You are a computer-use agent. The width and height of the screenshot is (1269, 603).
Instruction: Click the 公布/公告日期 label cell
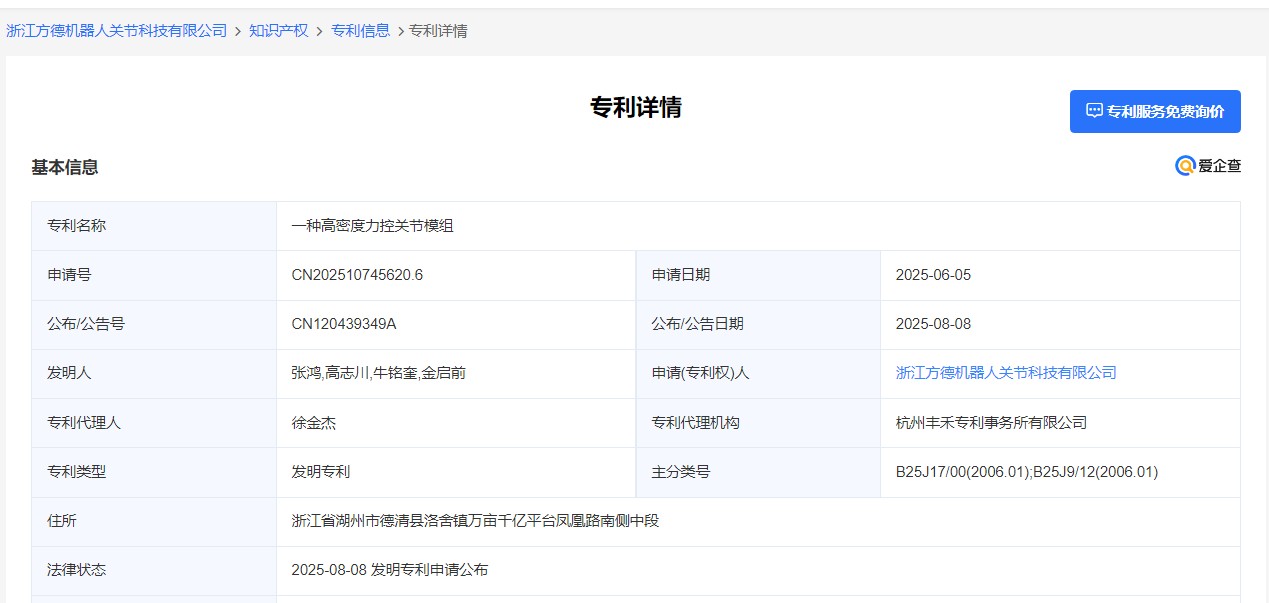pyautogui.click(x=758, y=324)
